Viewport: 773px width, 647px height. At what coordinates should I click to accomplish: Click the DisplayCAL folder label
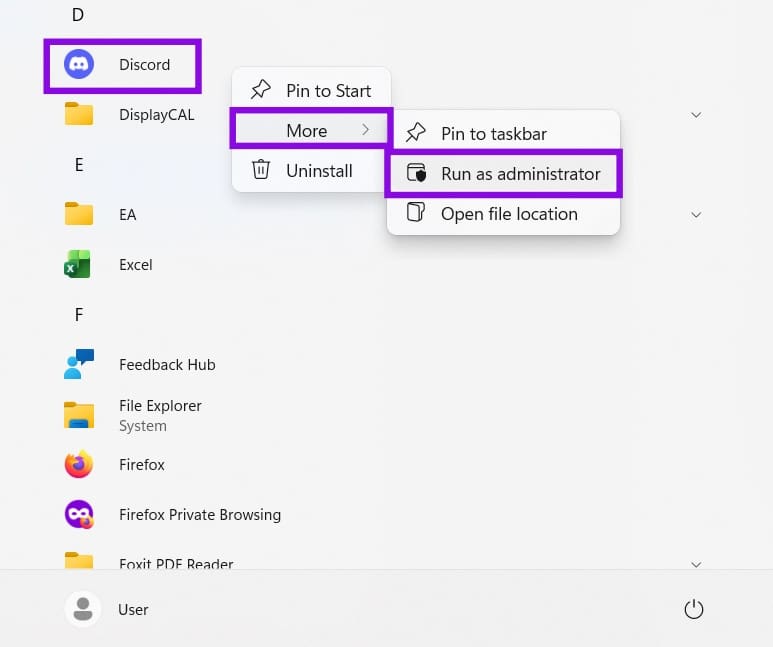157,115
